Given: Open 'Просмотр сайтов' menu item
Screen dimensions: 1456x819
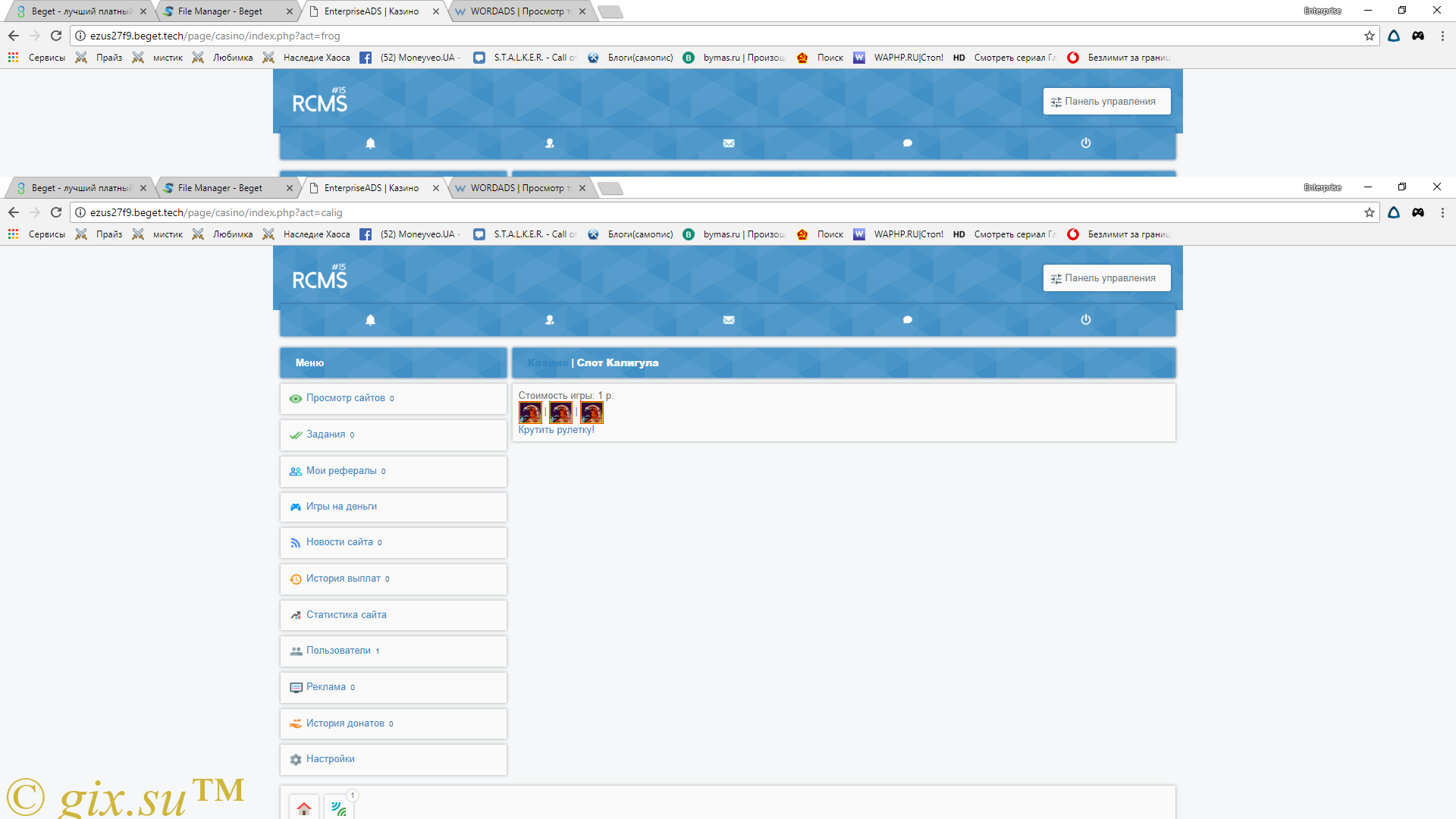Looking at the screenshot, I should click(x=393, y=398).
